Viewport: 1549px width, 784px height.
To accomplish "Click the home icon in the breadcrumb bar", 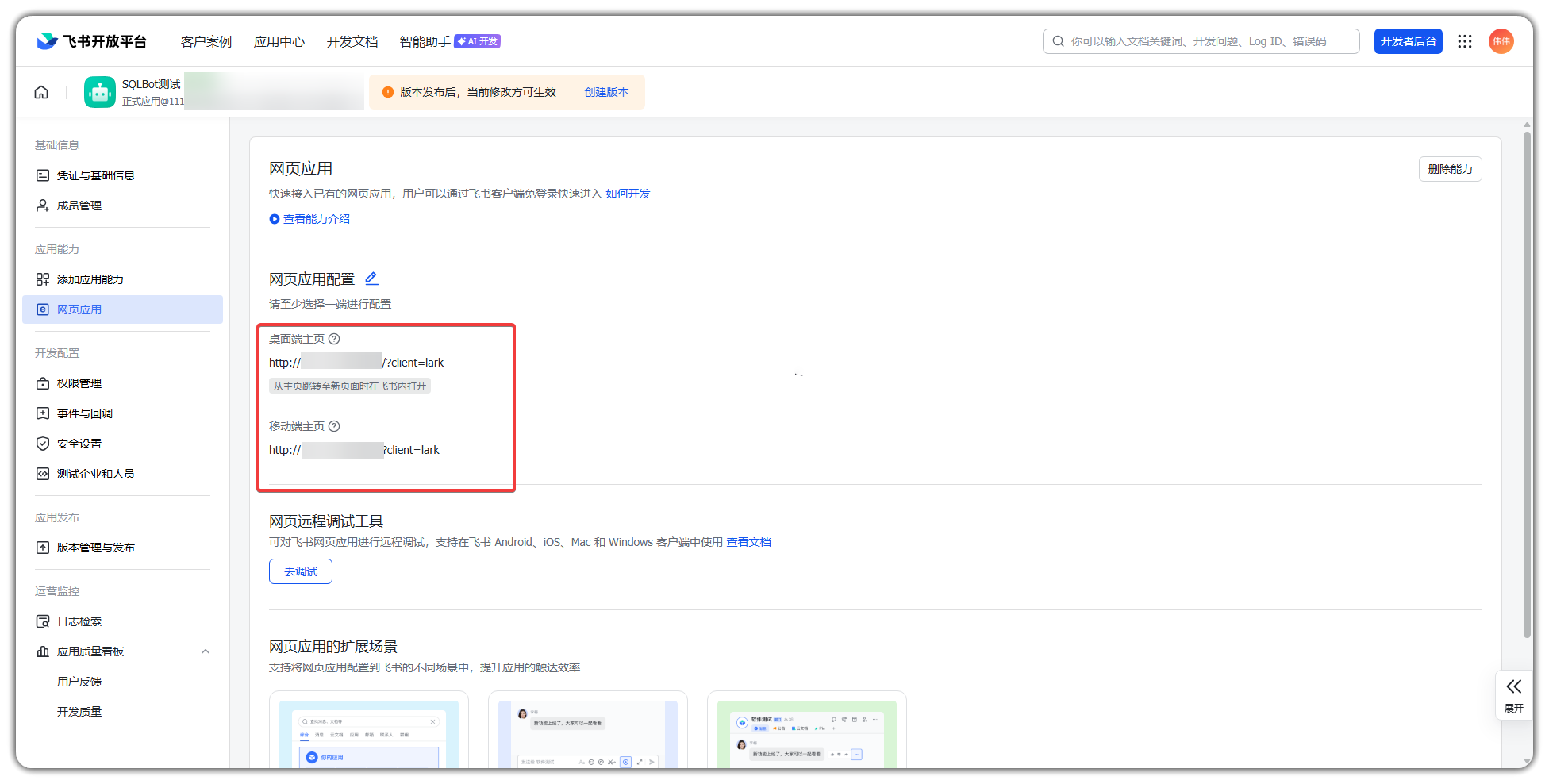I will coord(41,92).
